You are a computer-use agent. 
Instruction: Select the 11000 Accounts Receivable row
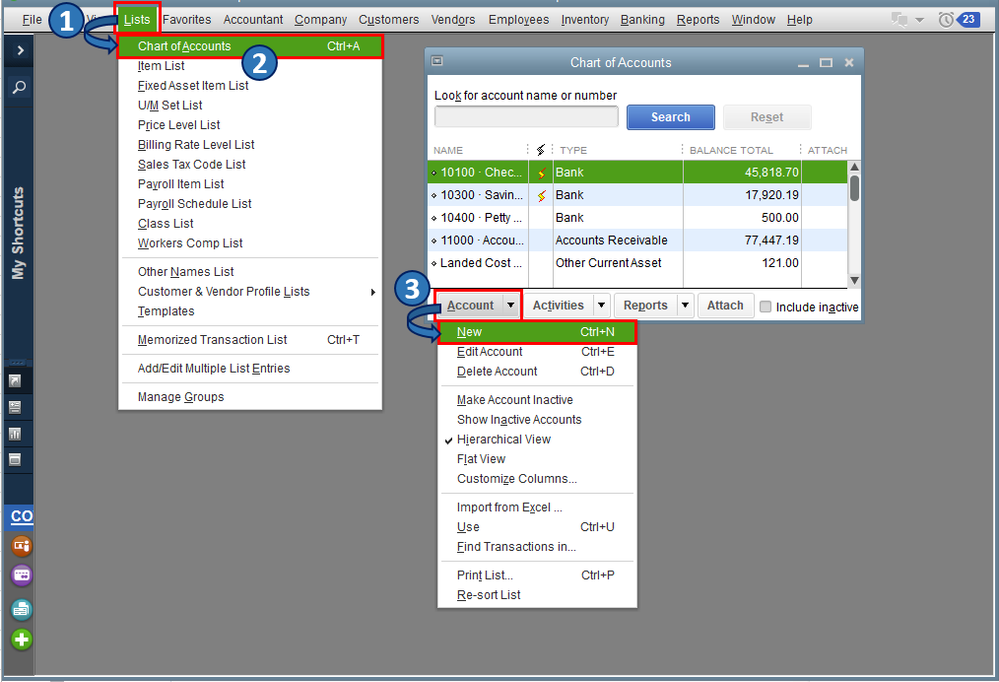(637, 240)
